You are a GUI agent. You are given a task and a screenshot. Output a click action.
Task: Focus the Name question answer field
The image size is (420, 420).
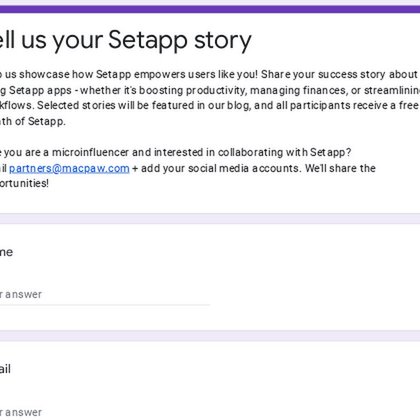pyautogui.click(x=105, y=295)
